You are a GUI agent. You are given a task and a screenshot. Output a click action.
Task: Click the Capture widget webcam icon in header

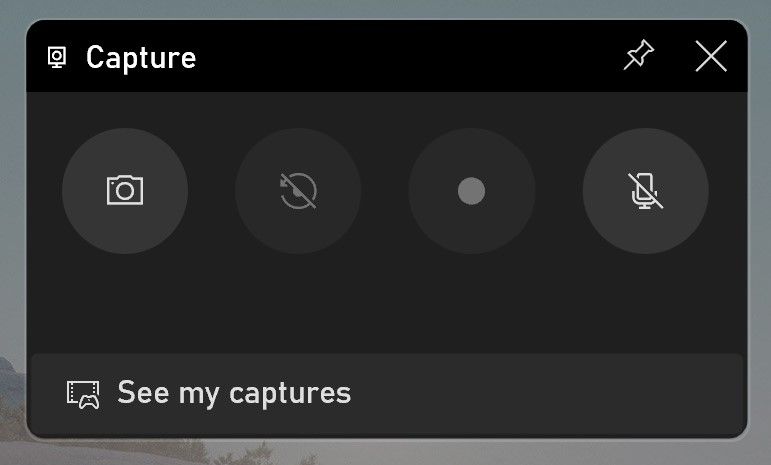pyautogui.click(x=57, y=58)
